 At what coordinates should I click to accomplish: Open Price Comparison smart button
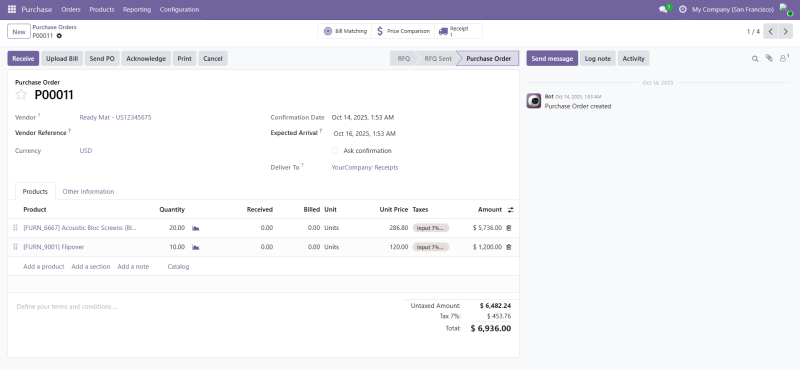click(x=403, y=31)
